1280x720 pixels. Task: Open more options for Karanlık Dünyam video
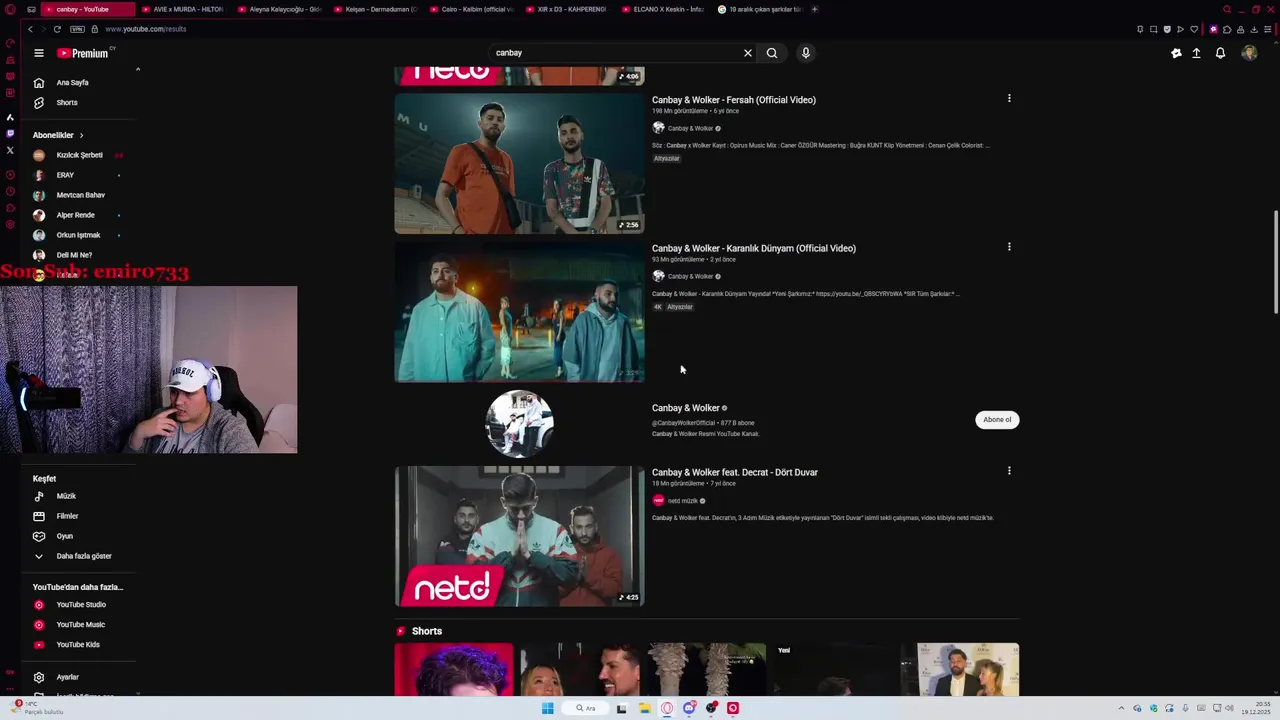pos(1009,246)
